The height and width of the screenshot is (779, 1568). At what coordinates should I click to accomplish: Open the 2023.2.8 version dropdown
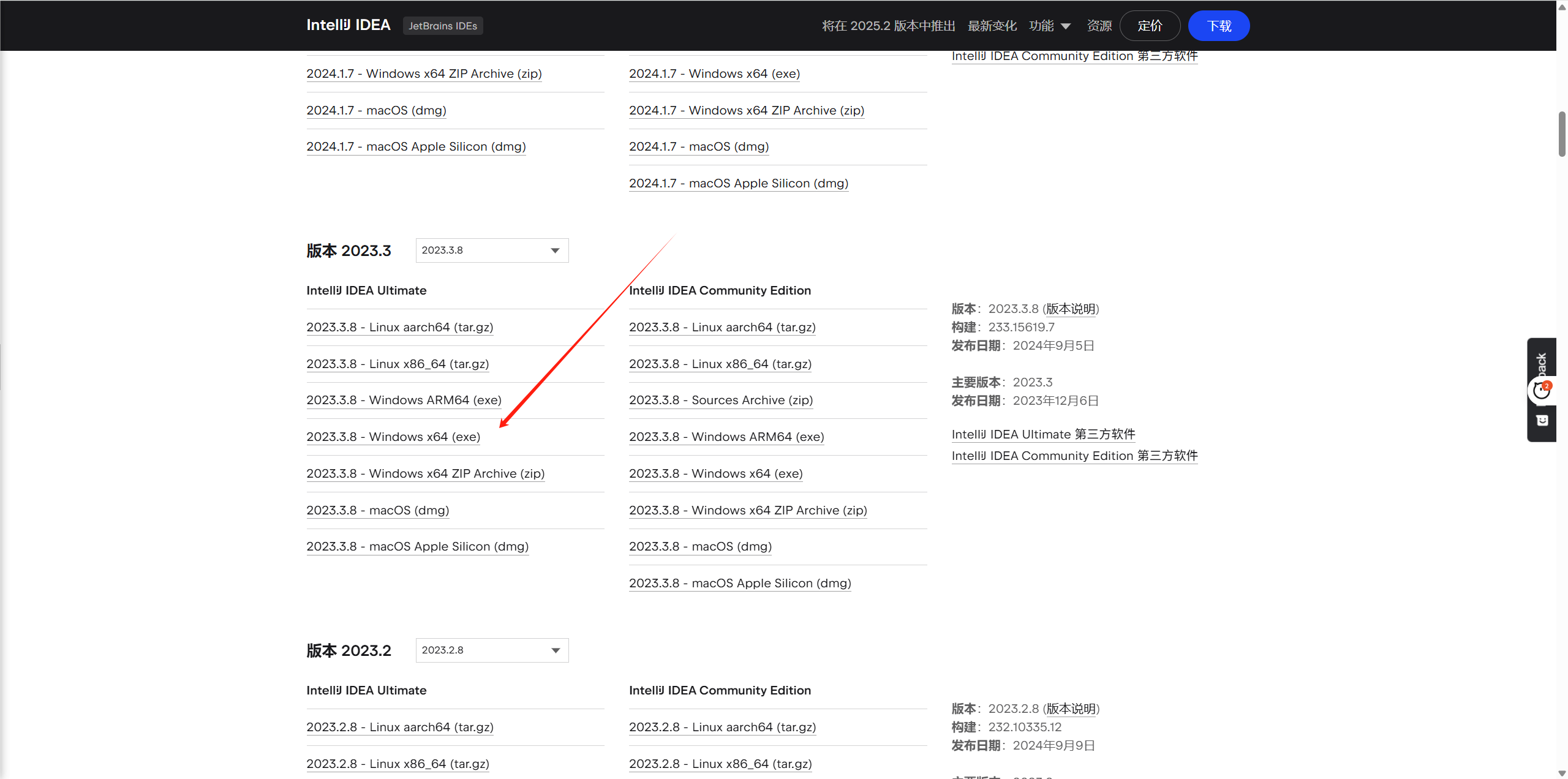click(492, 650)
